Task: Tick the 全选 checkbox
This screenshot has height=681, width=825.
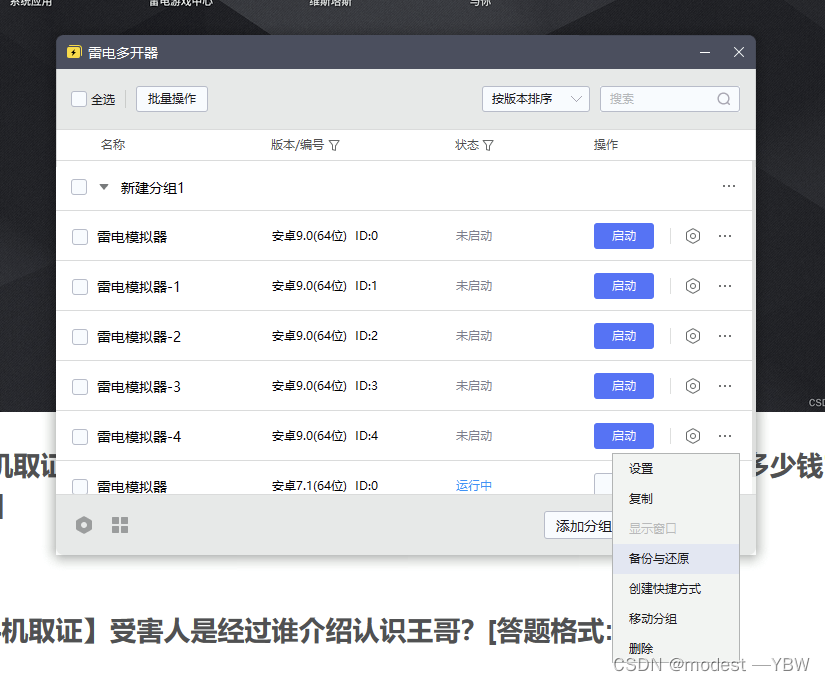Action: 79,99
